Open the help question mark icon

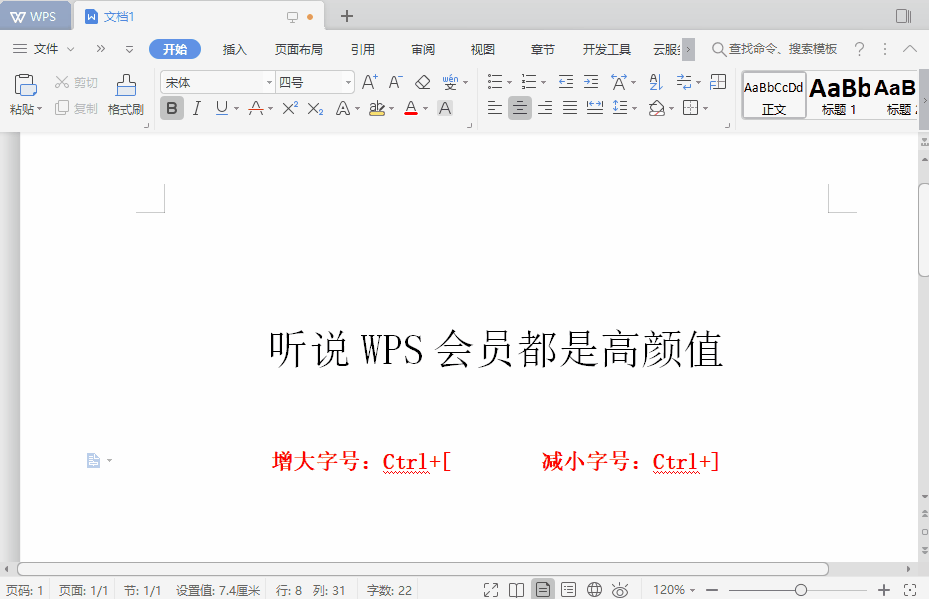pos(859,49)
